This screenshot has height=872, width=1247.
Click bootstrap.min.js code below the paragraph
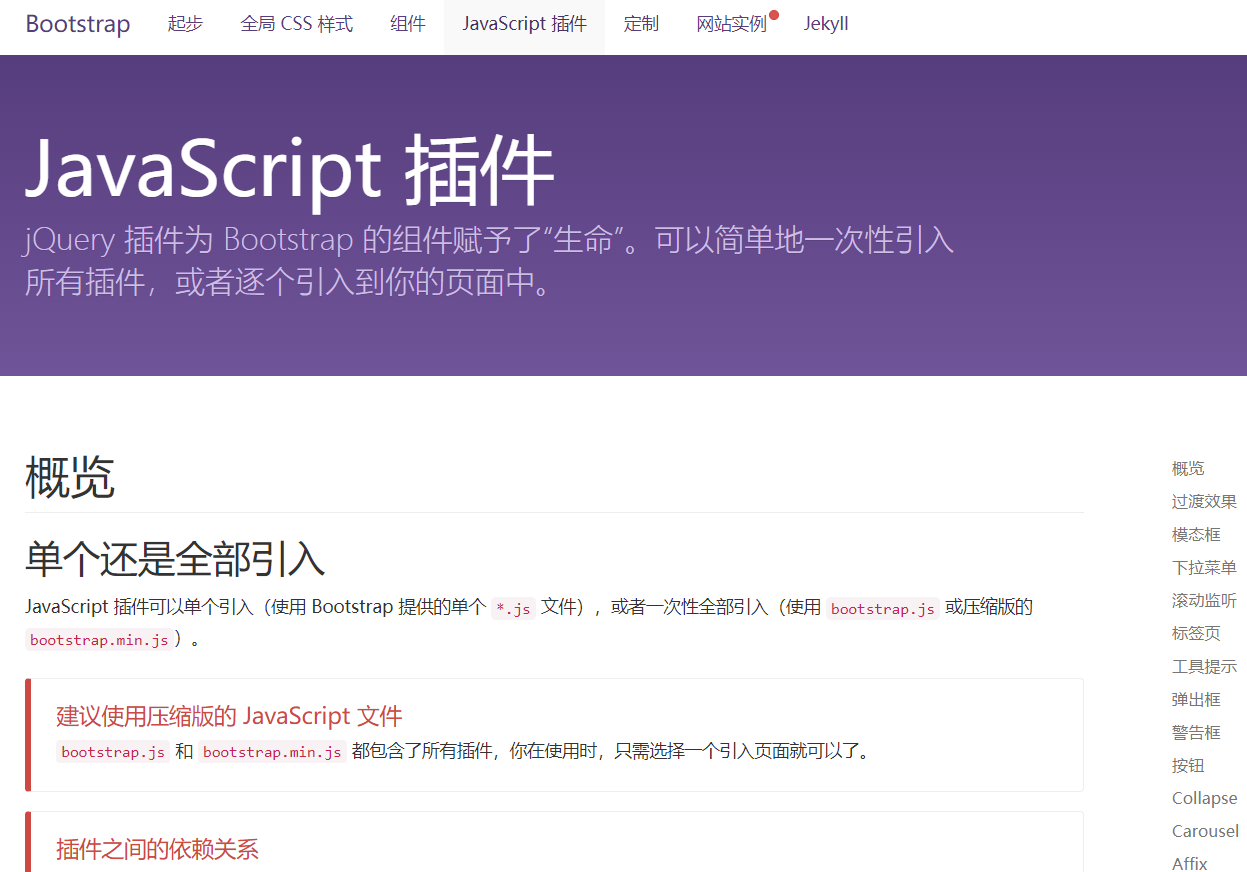[99, 640]
